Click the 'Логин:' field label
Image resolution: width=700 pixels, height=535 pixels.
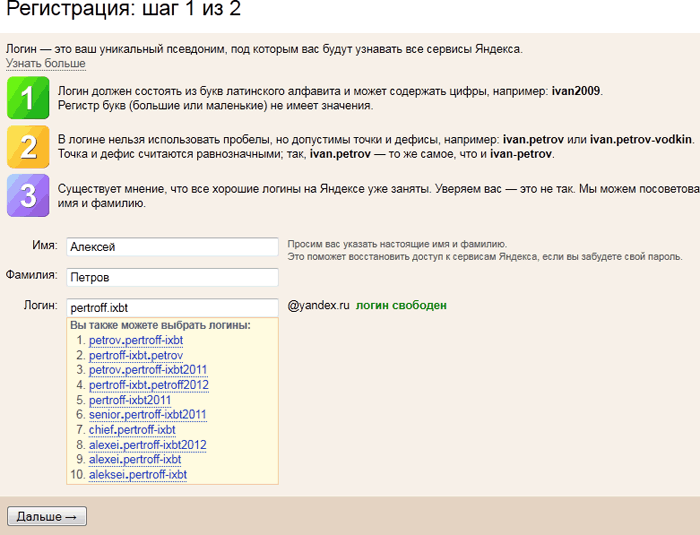coord(41,305)
